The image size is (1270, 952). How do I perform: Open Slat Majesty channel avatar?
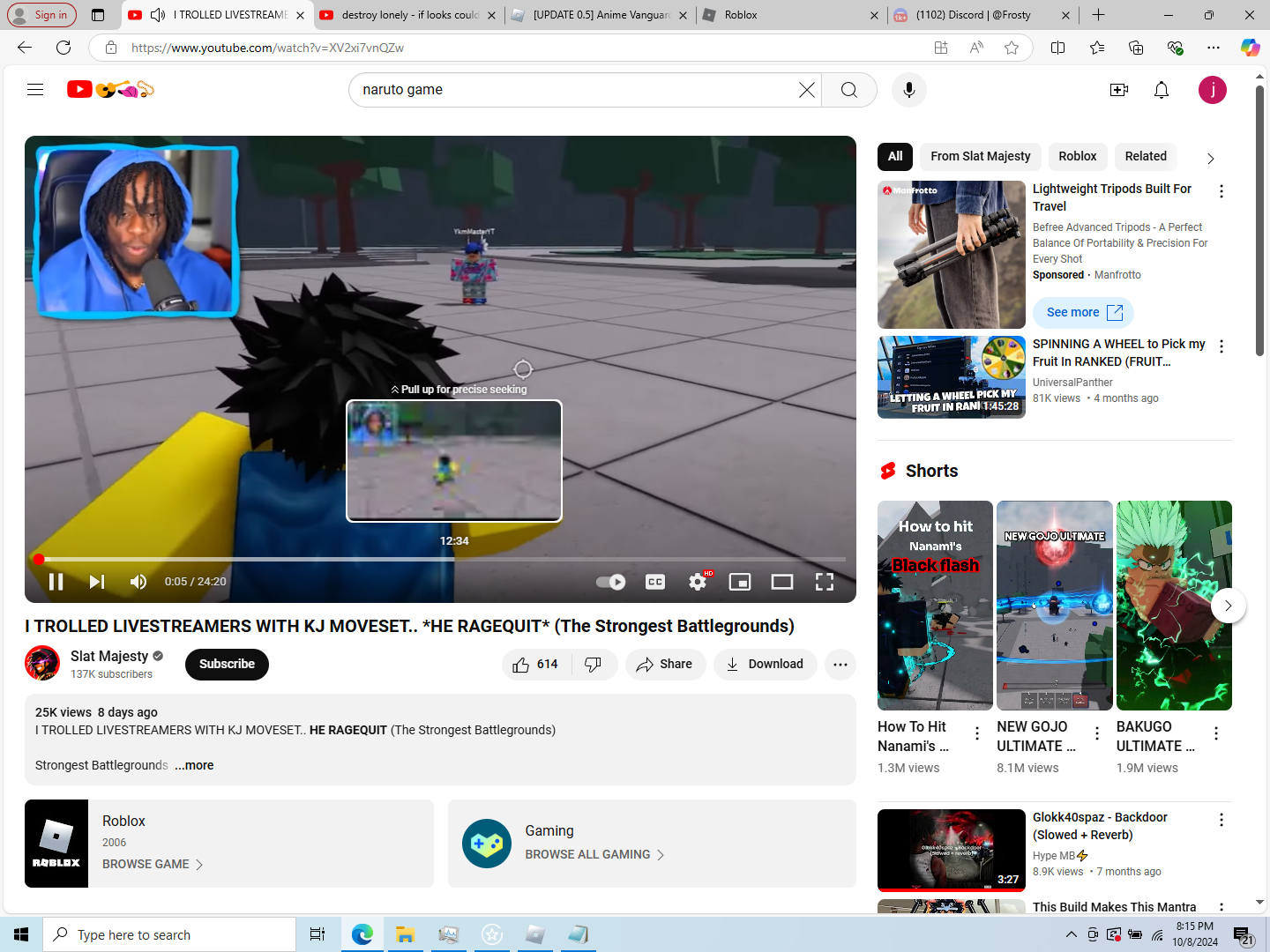pos(42,663)
